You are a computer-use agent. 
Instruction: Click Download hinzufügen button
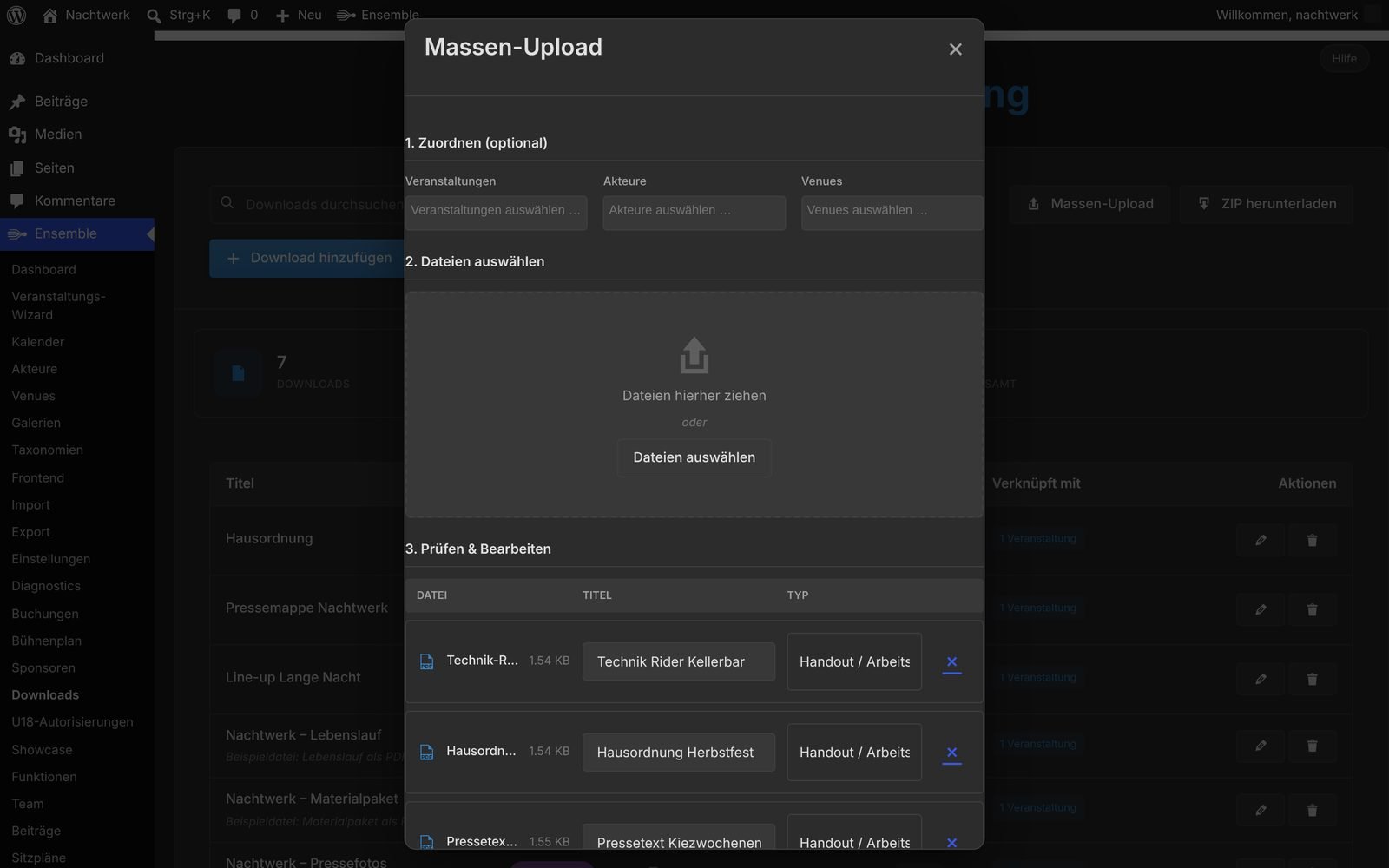pos(307,259)
